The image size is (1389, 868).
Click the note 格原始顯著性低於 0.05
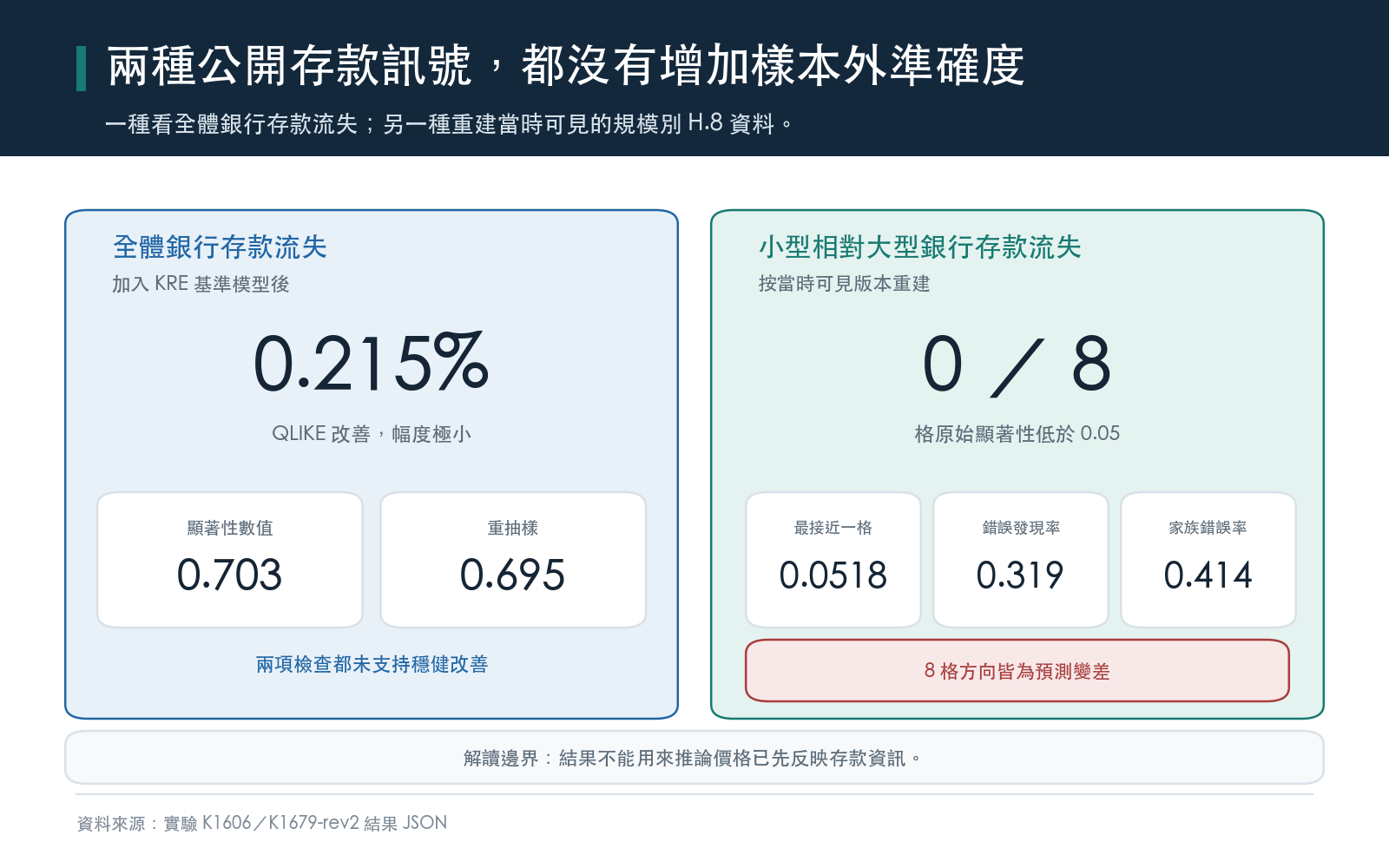(1017, 433)
